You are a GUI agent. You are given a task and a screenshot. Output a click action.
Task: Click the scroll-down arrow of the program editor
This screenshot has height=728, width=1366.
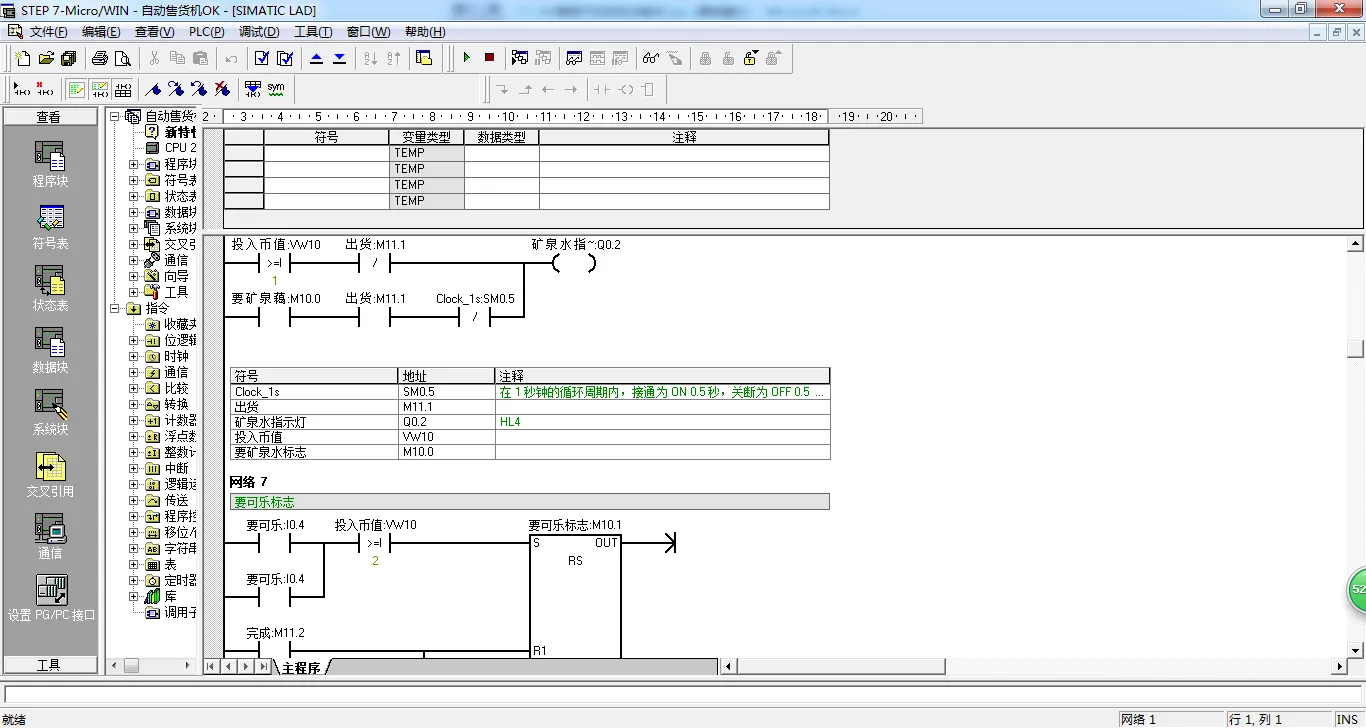pos(1356,651)
